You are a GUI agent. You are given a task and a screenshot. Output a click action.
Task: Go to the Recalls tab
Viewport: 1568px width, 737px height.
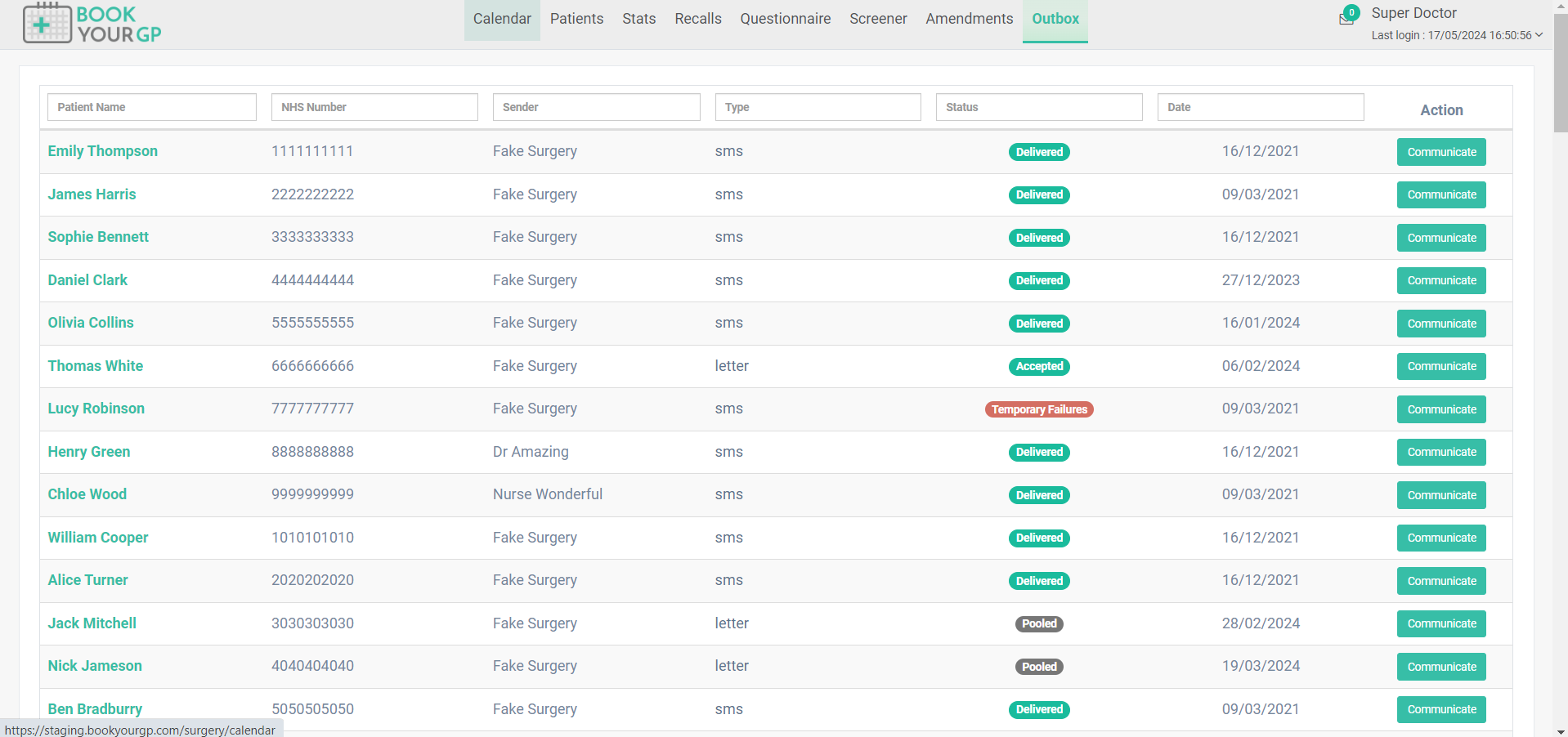pos(697,19)
